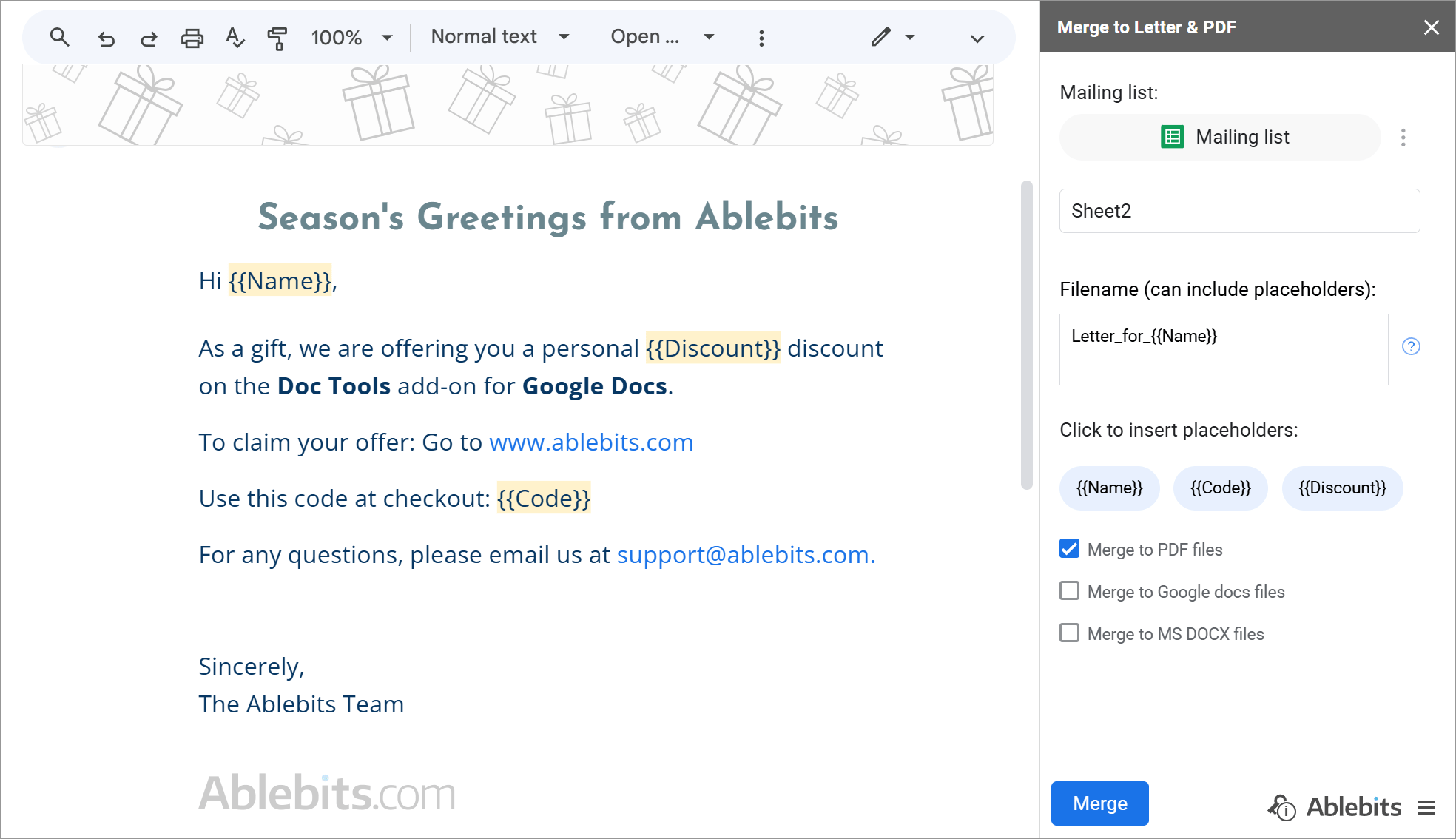Click the {{Discount}} placeholder in the letter
The image size is (1456, 839).
point(713,348)
